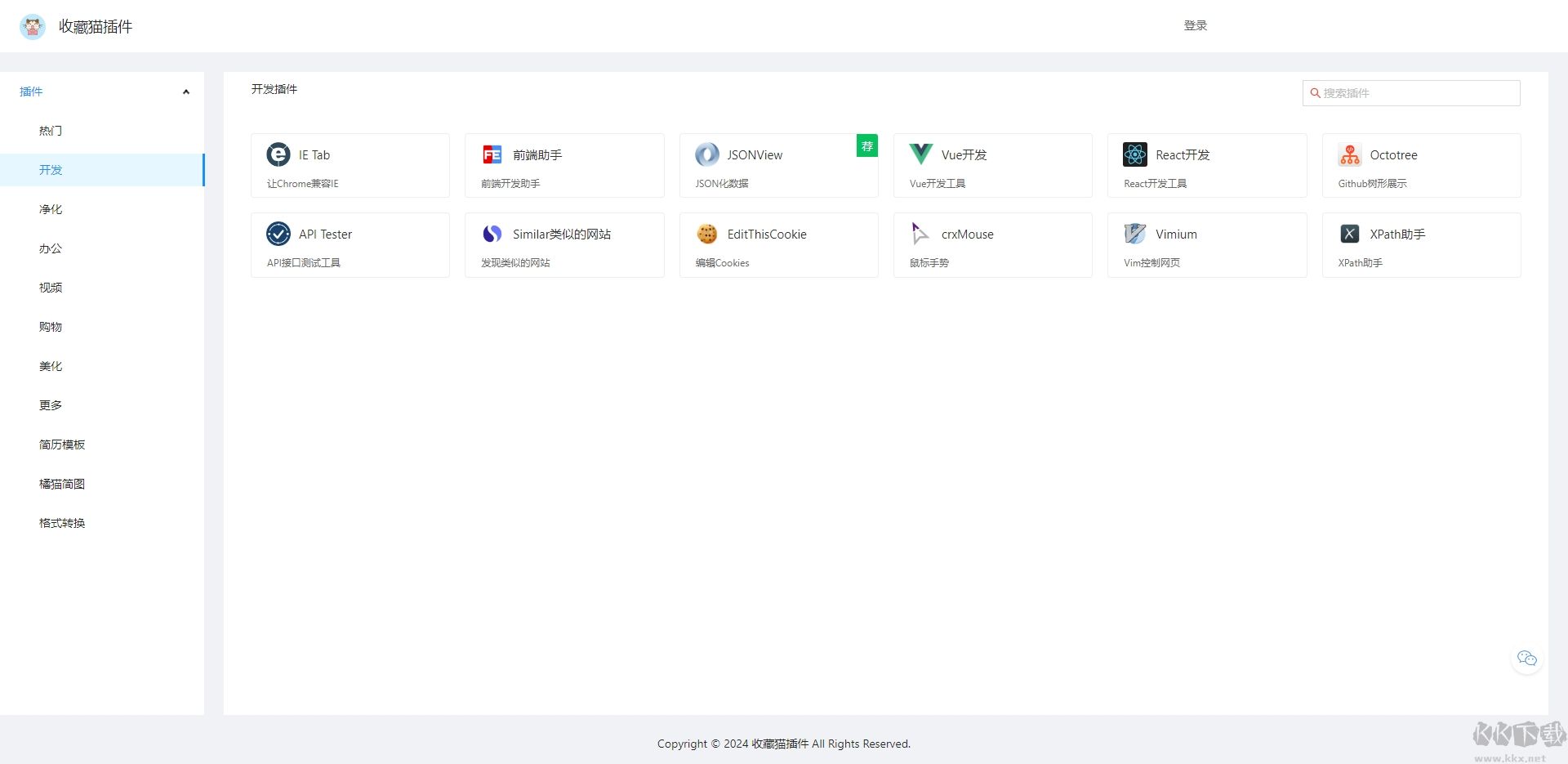Click the Vimium icon
Screen dimensions: 1568x764
tap(1135, 234)
